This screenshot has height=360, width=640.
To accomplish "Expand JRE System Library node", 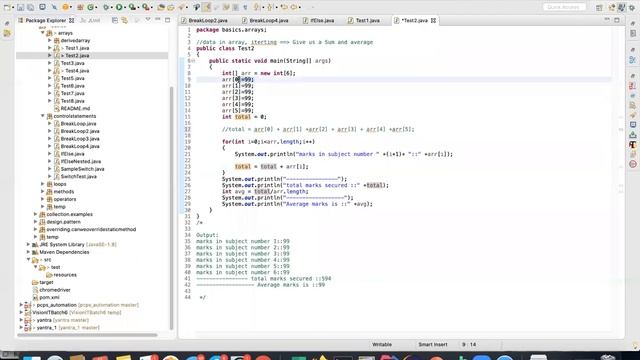I will tap(29, 244).
